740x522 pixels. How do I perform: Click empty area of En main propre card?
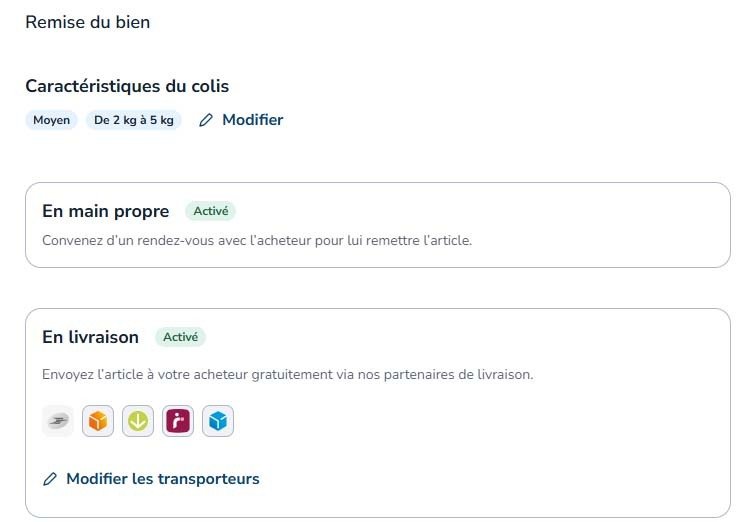(x=590, y=222)
